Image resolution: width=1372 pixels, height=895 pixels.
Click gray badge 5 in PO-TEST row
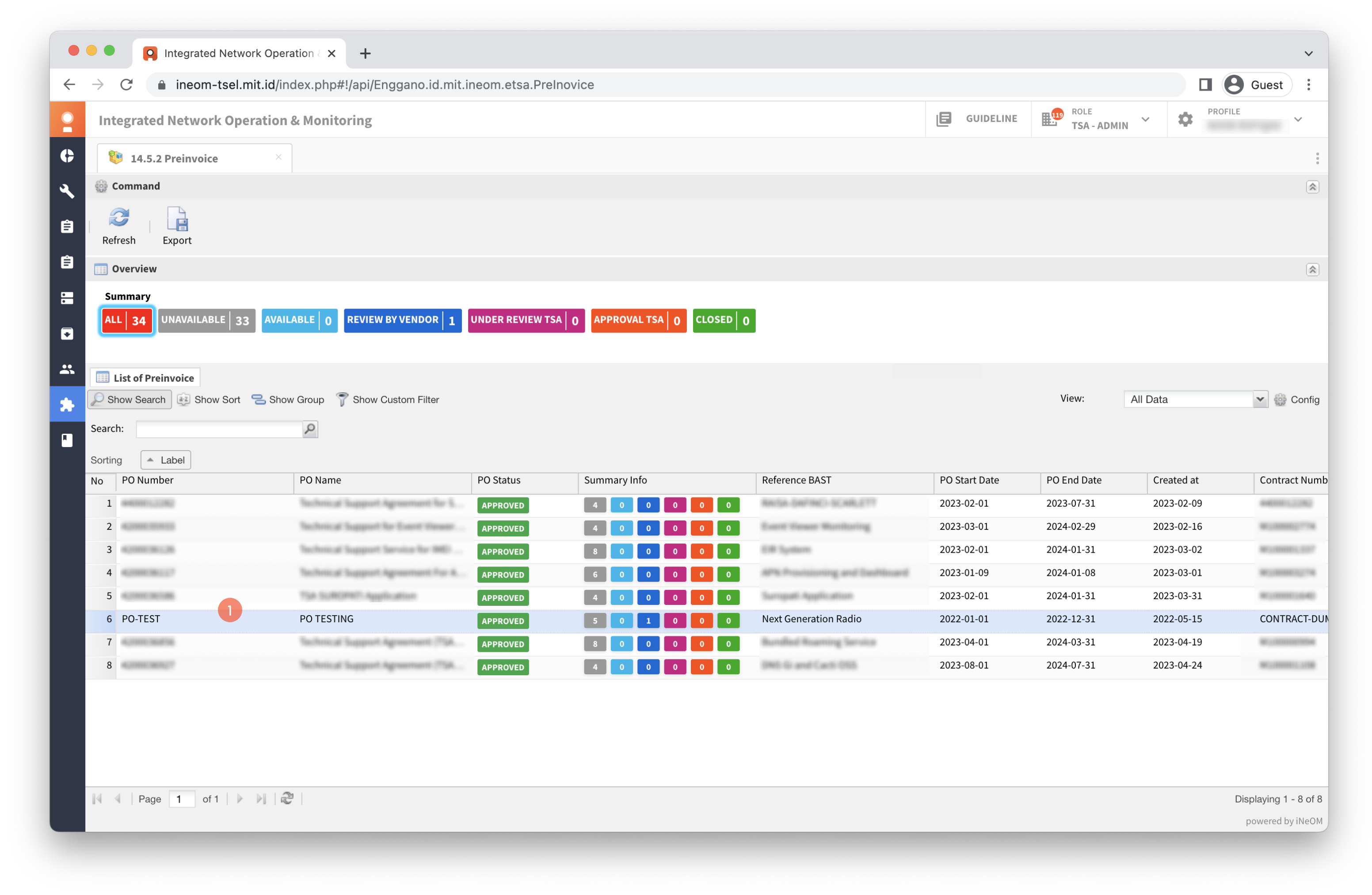click(595, 621)
